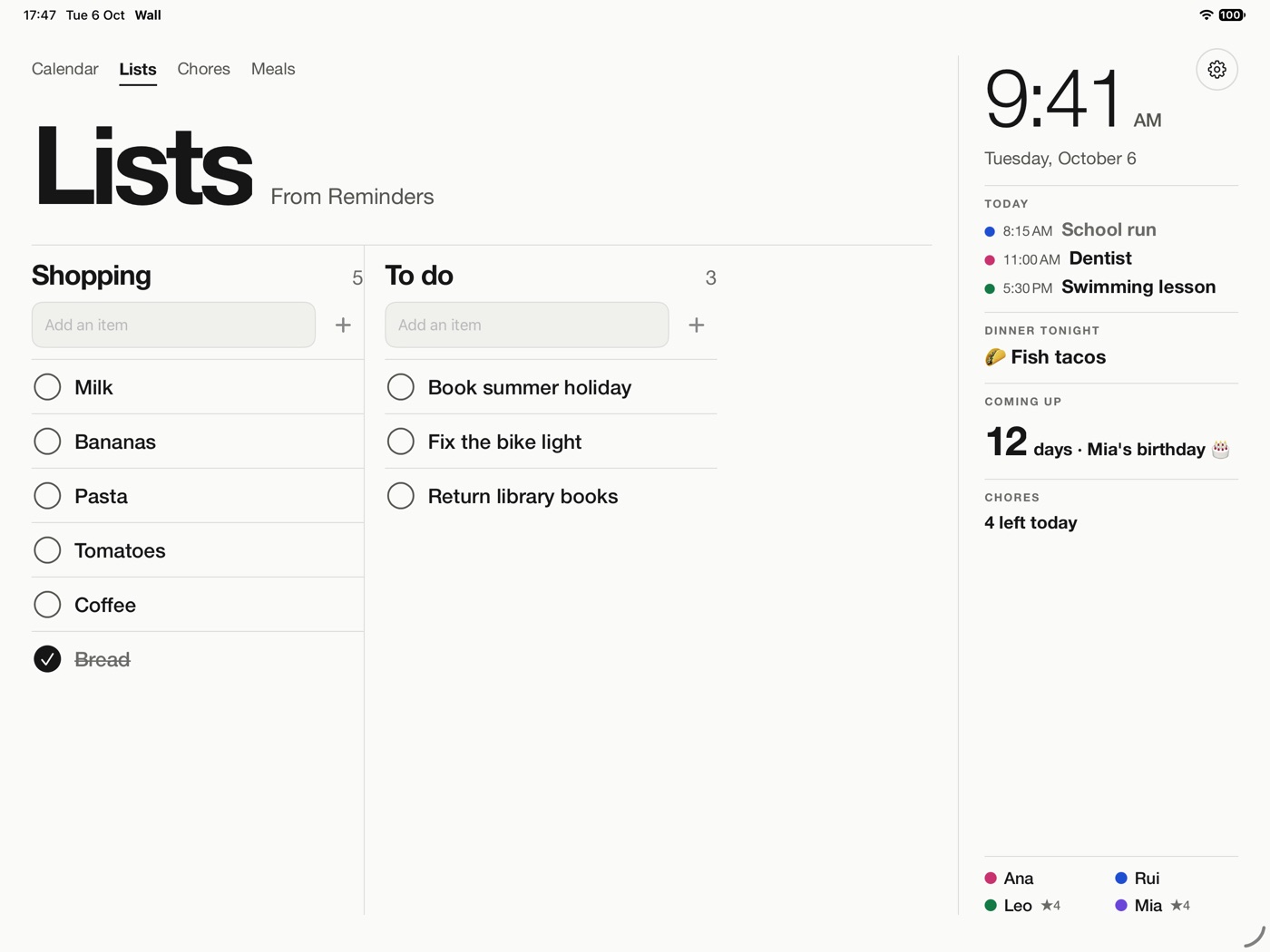Image resolution: width=1270 pixels, height=952 pixels.
Task: Check off Fix the bike light
Action: 400,442
